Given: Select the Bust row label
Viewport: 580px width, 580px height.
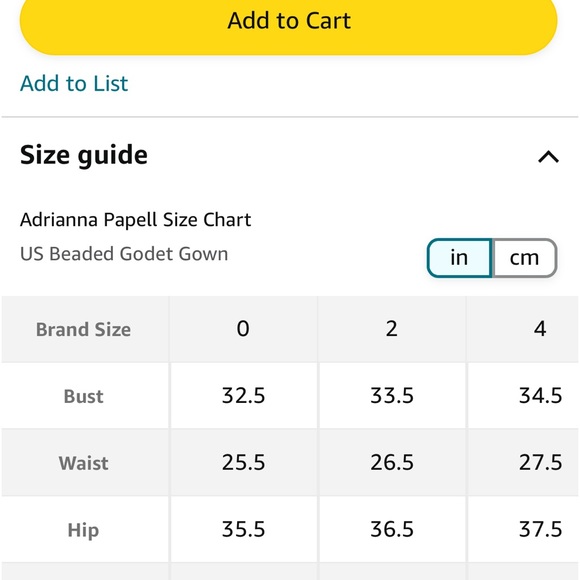Looking at the screenshot, I should (x=85, y=396).
